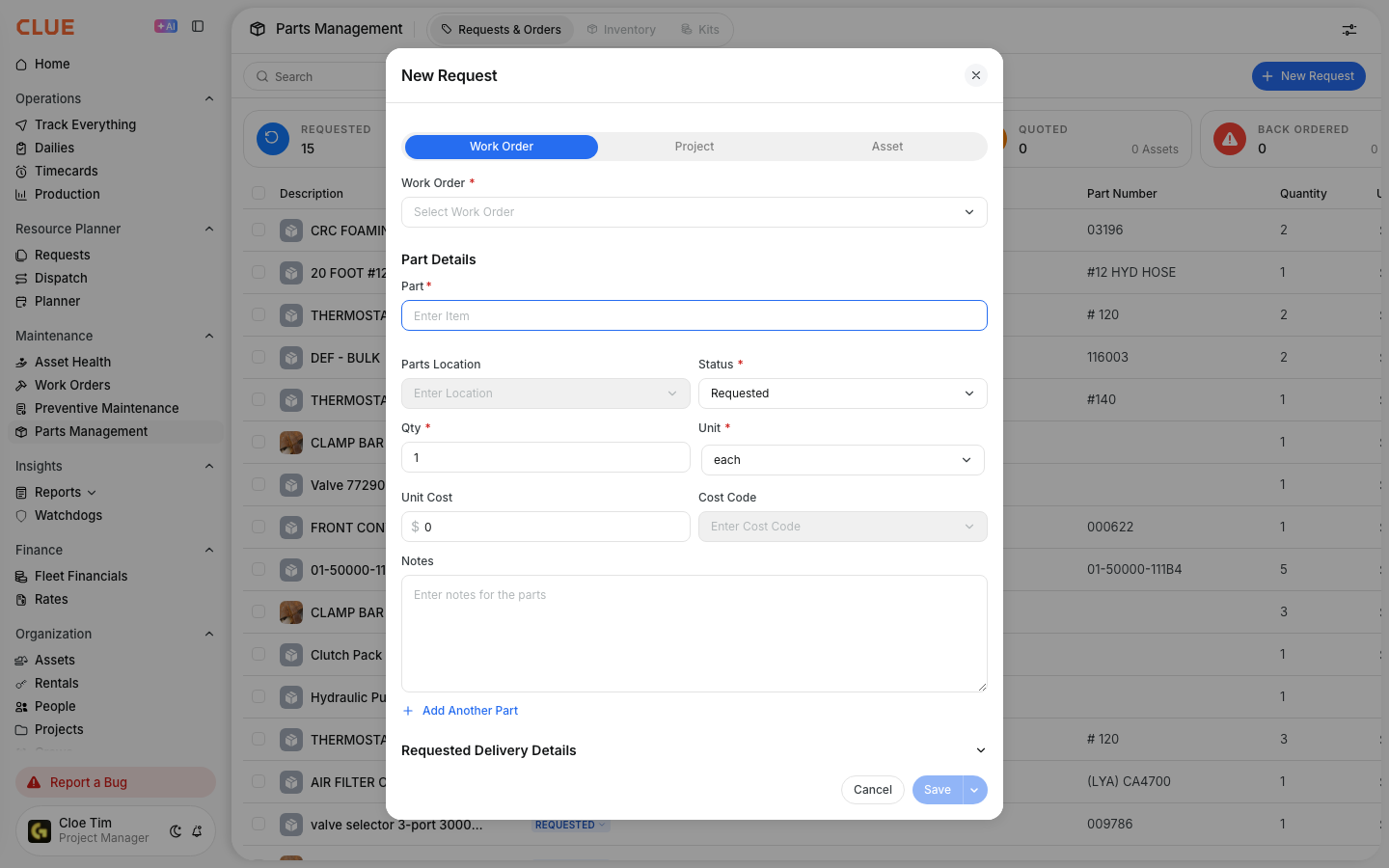Screen dimensions: 1389x868
Task: Collapse the sidebar with the panel icon
Action: click(198, 26)
